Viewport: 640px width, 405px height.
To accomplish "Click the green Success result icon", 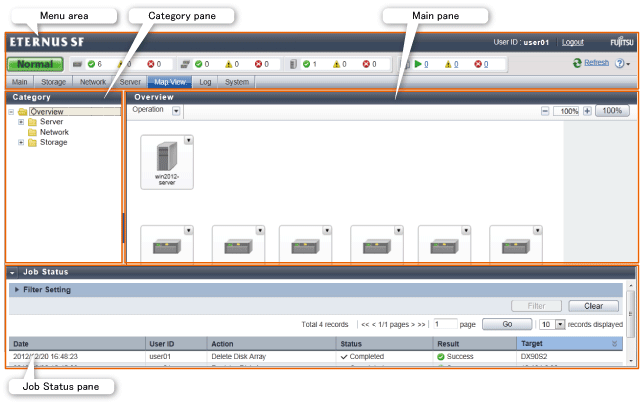I will coord(441,357).
